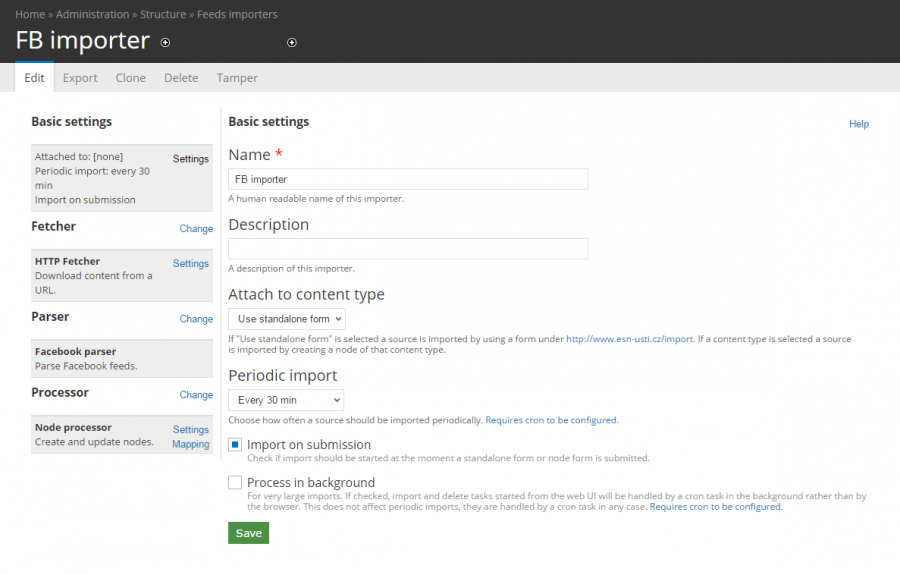Image resolution: width=900 pixels, height=575 pixels.
Task: Click 'A description of this importer.' text
Action: coord(291,269)
